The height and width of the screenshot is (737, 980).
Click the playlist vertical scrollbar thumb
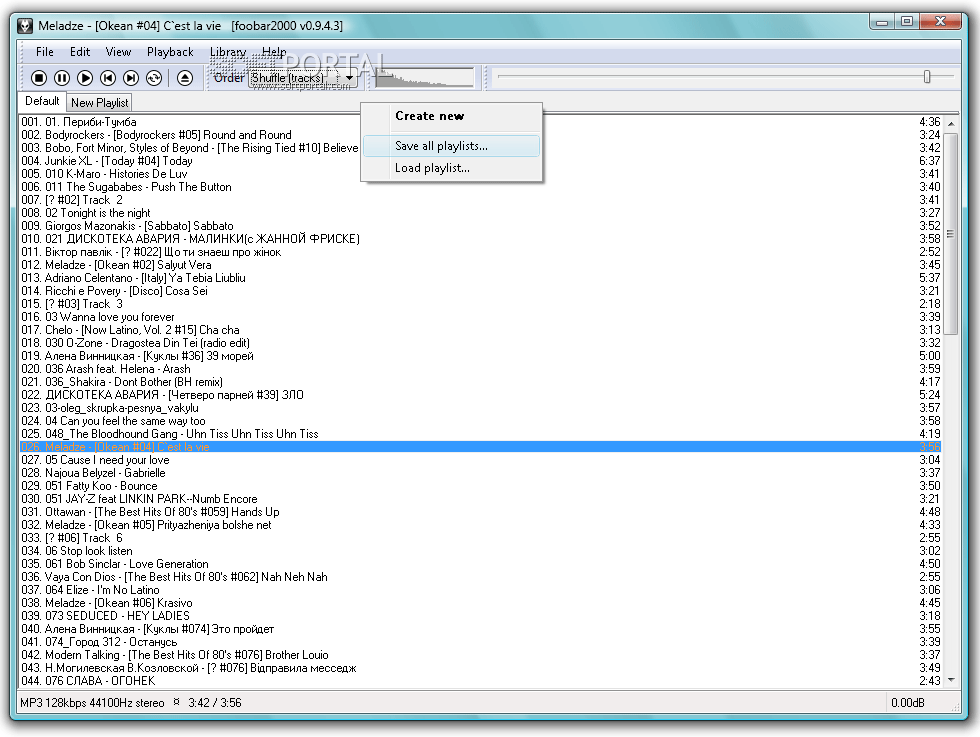(x=951, y=234)
